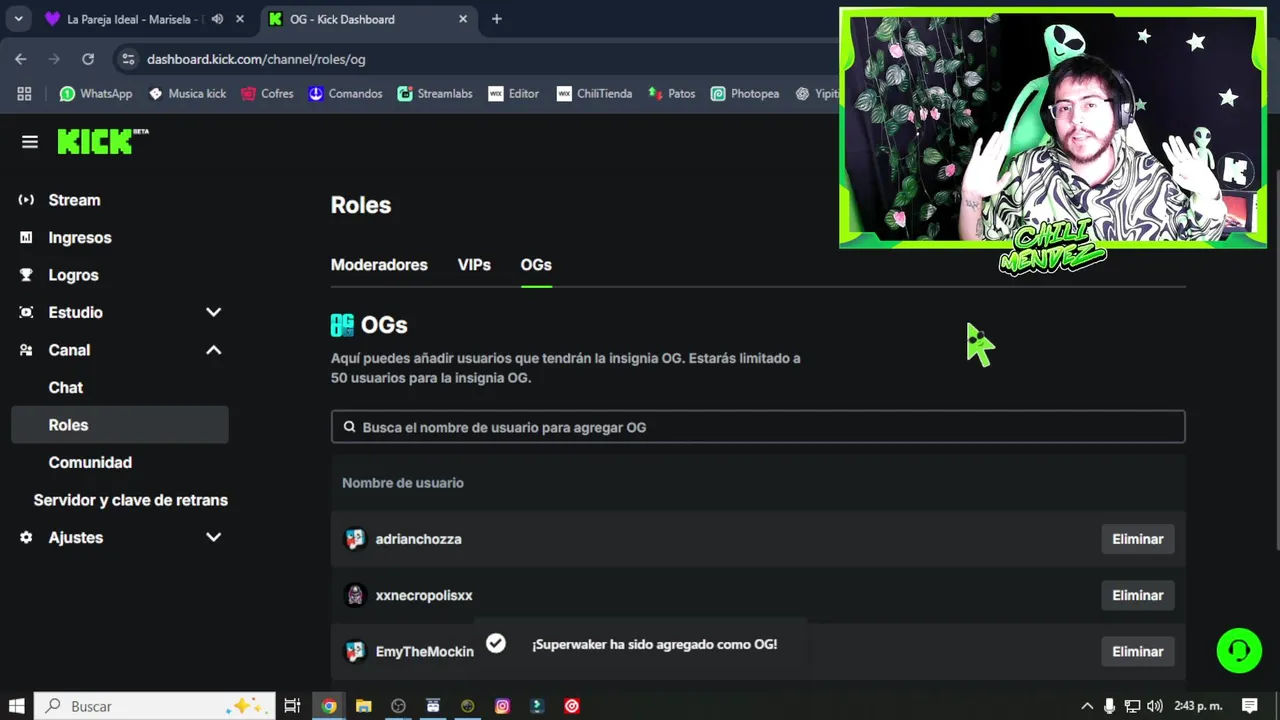Open the Cofres bookmark
Image resolution: width=1280 pixels, height=720 pixels.
point(267,93)
